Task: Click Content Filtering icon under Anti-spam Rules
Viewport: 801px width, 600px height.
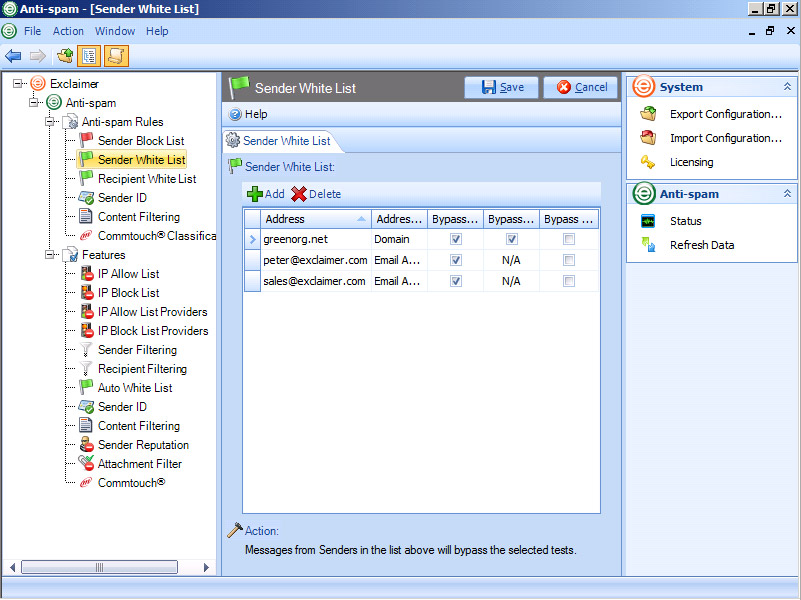Action: coord(86,217)
